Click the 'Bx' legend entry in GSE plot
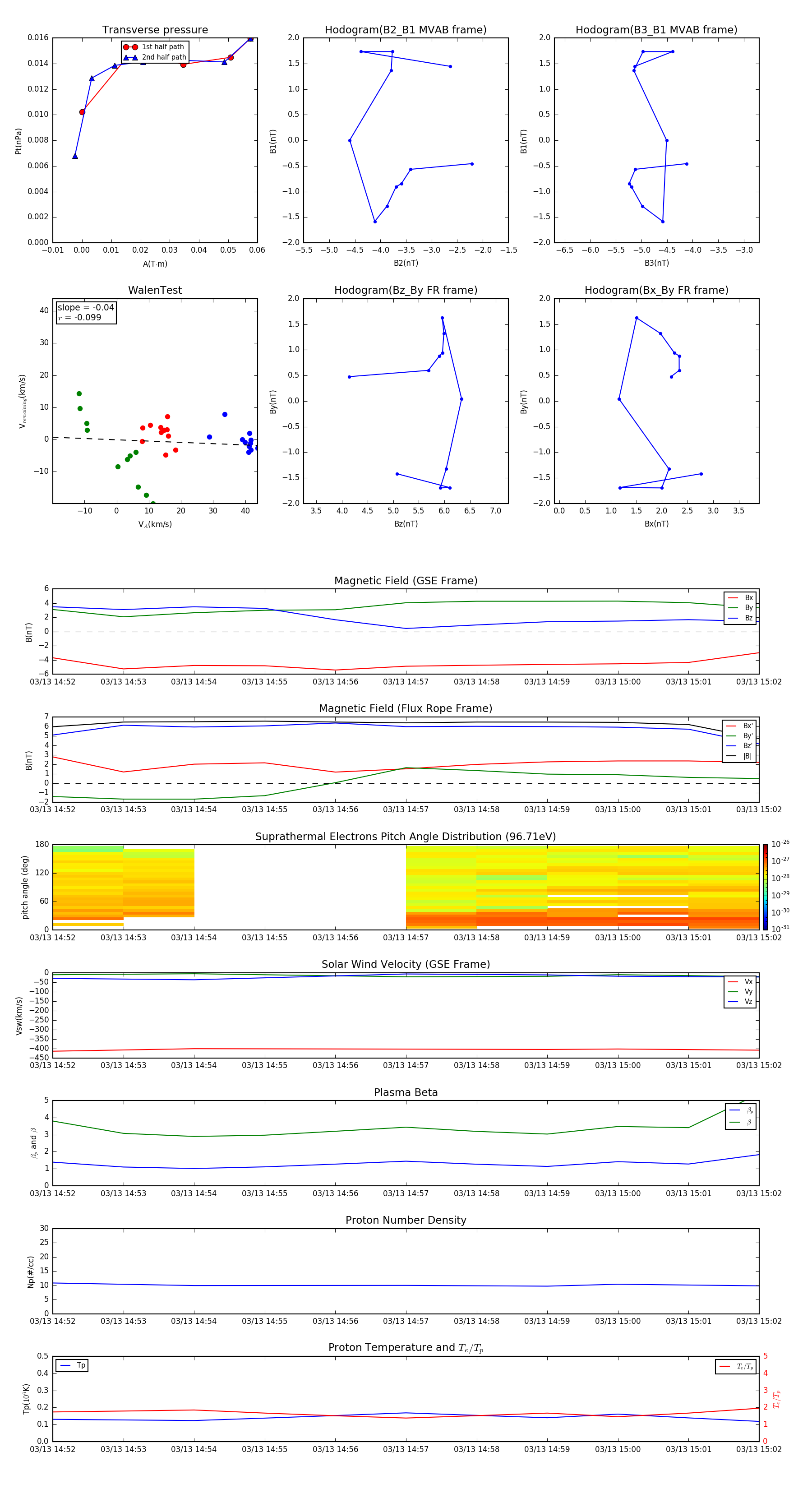This screenshot has height=1489, width=812. pyautogui.click(x=740, y=598)
